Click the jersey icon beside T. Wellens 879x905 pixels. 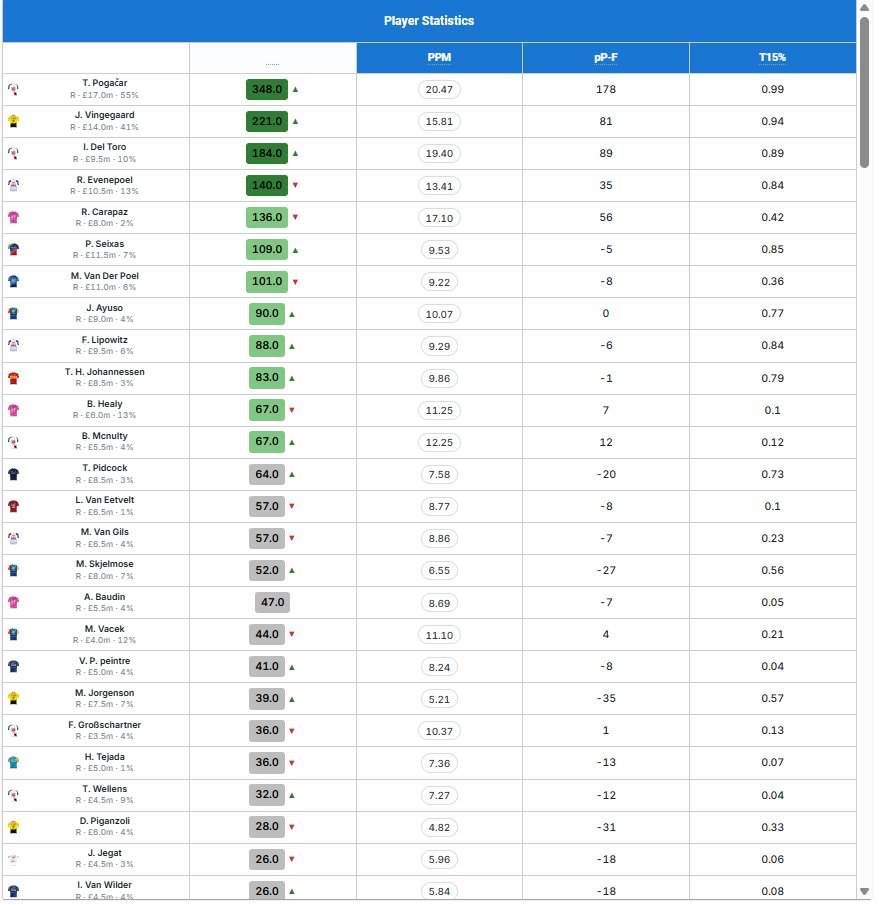click(13, 795)
